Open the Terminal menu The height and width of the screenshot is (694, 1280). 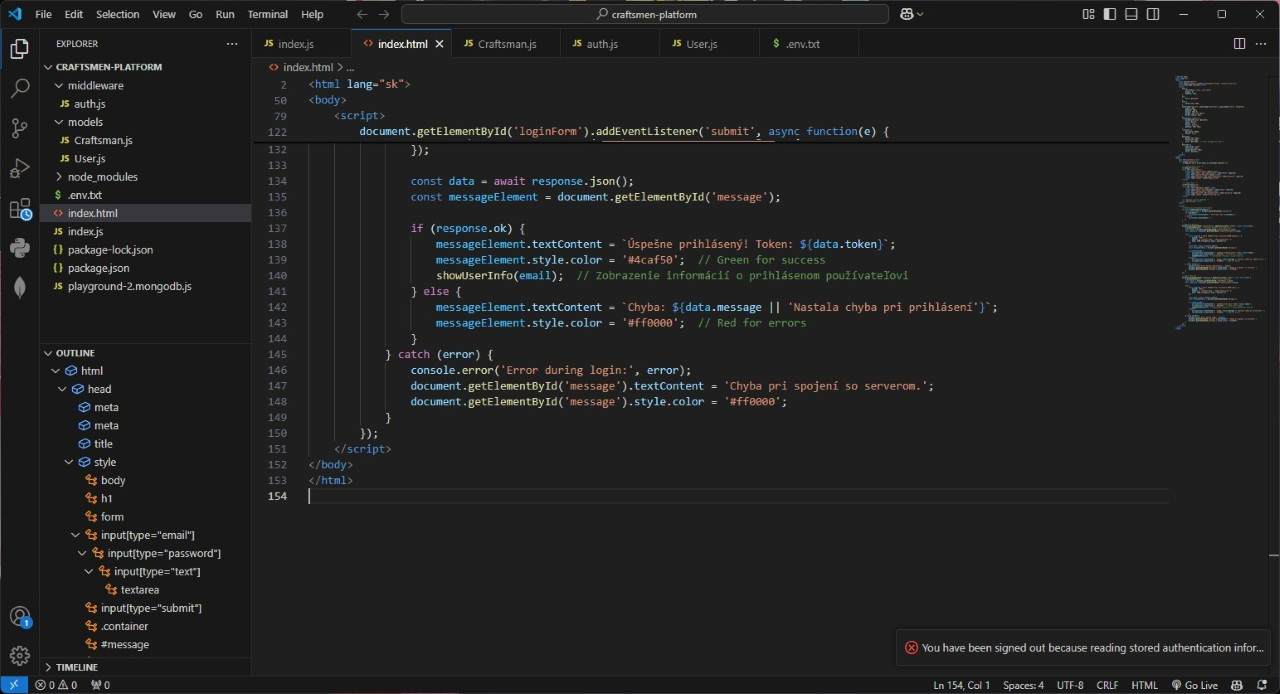267,14
